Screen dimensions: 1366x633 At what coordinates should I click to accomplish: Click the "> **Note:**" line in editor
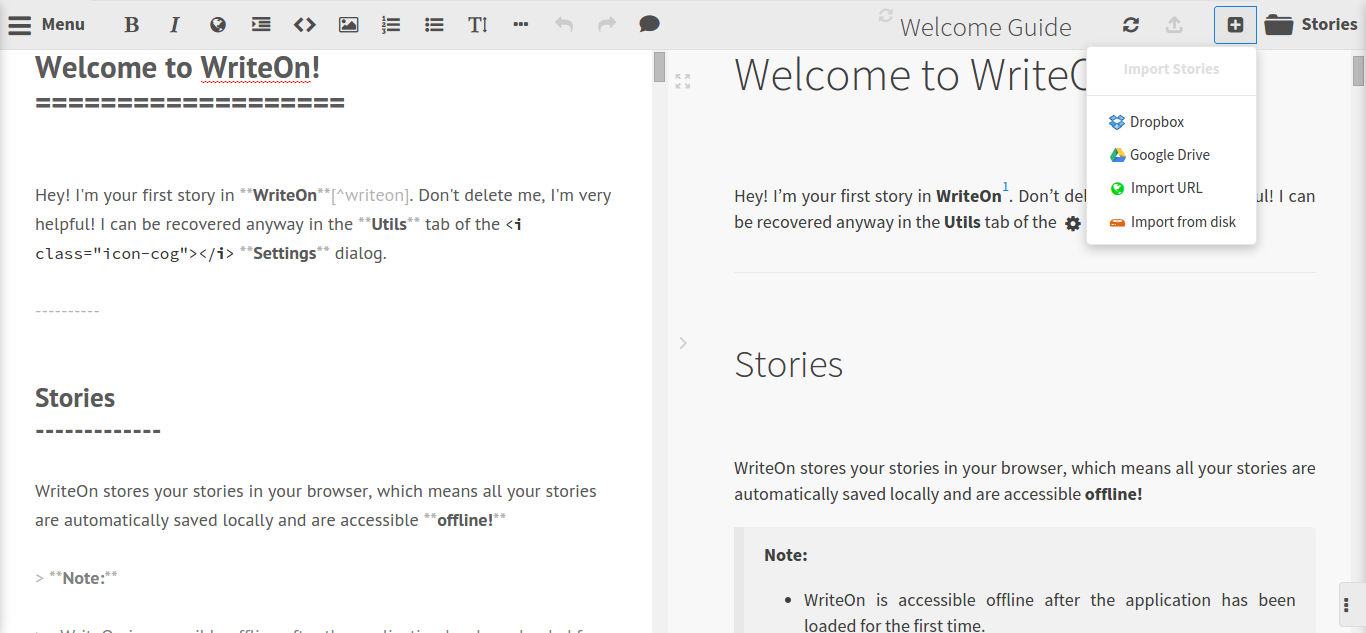[77, 578]
